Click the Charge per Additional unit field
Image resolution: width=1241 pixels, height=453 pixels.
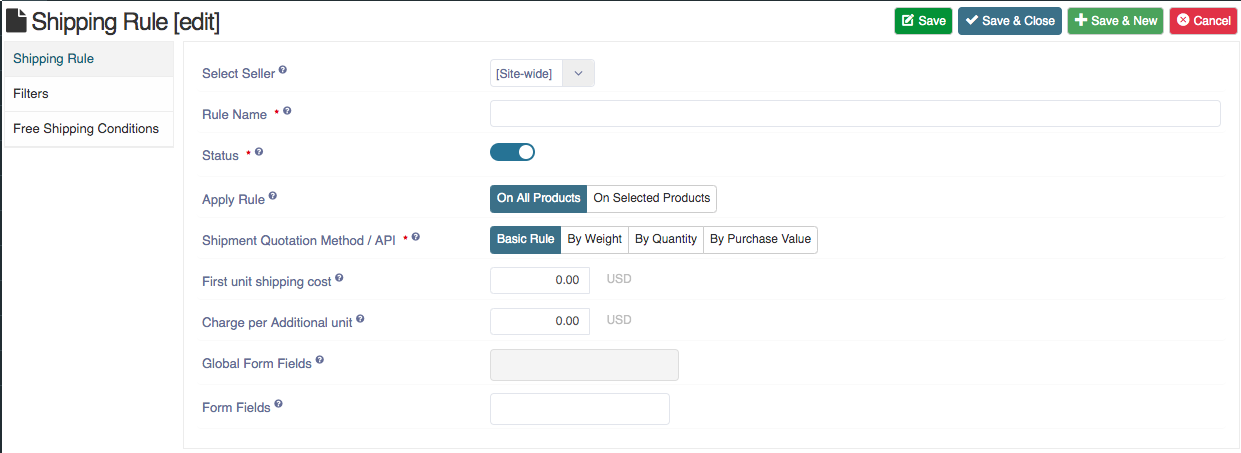coord(540,321)
